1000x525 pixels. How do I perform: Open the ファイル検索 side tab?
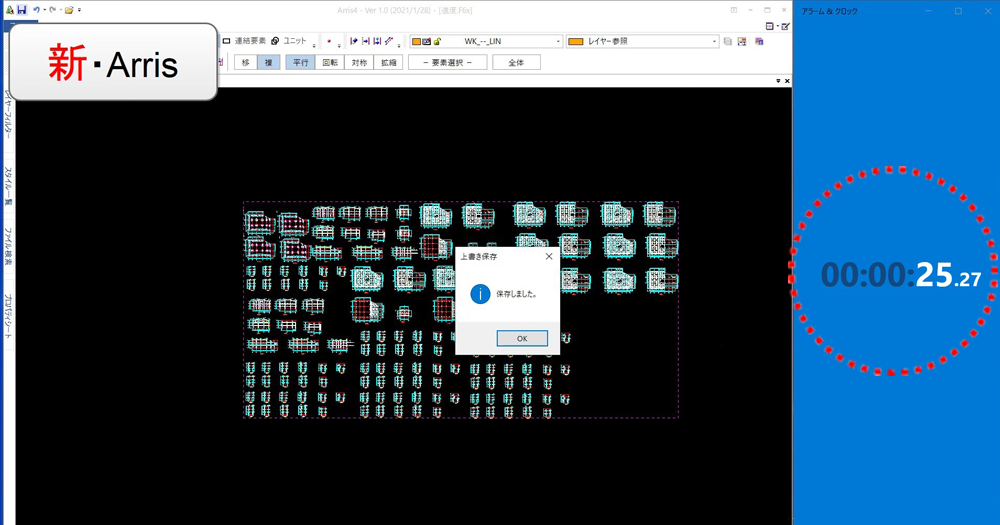8,247
